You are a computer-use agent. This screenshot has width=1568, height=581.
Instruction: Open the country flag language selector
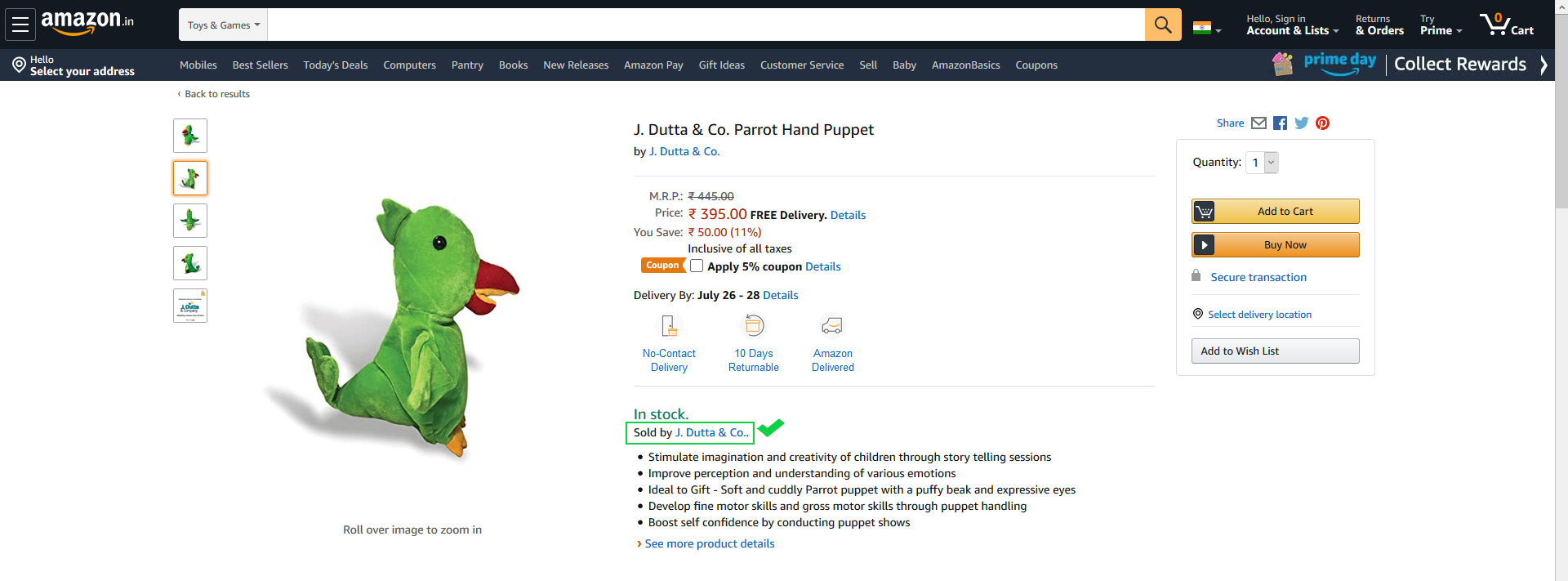(1206, 29)
